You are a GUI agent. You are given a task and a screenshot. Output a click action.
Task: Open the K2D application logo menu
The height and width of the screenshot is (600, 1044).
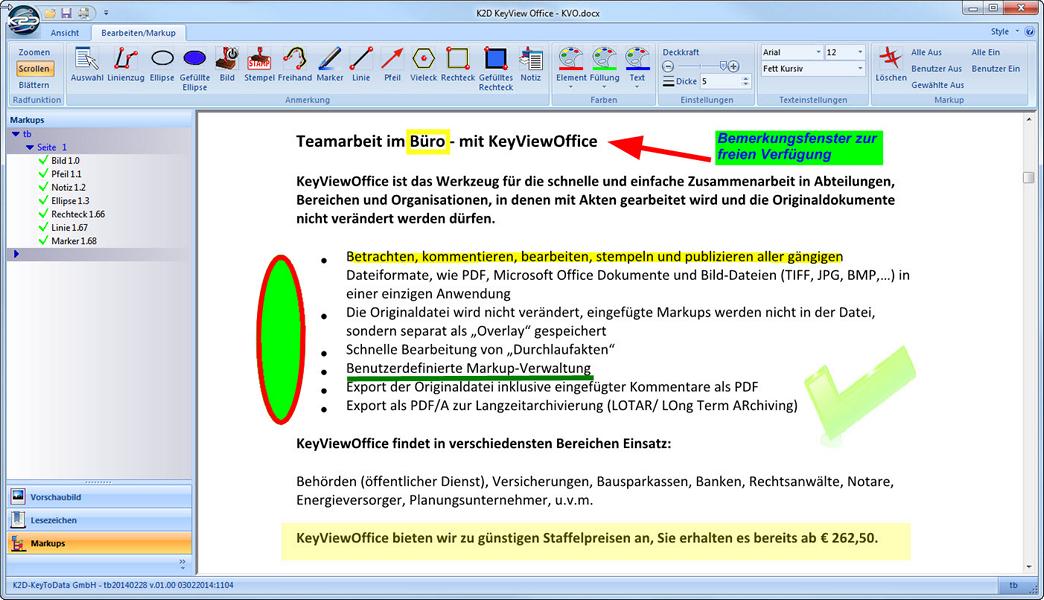[x=23, y=19]
